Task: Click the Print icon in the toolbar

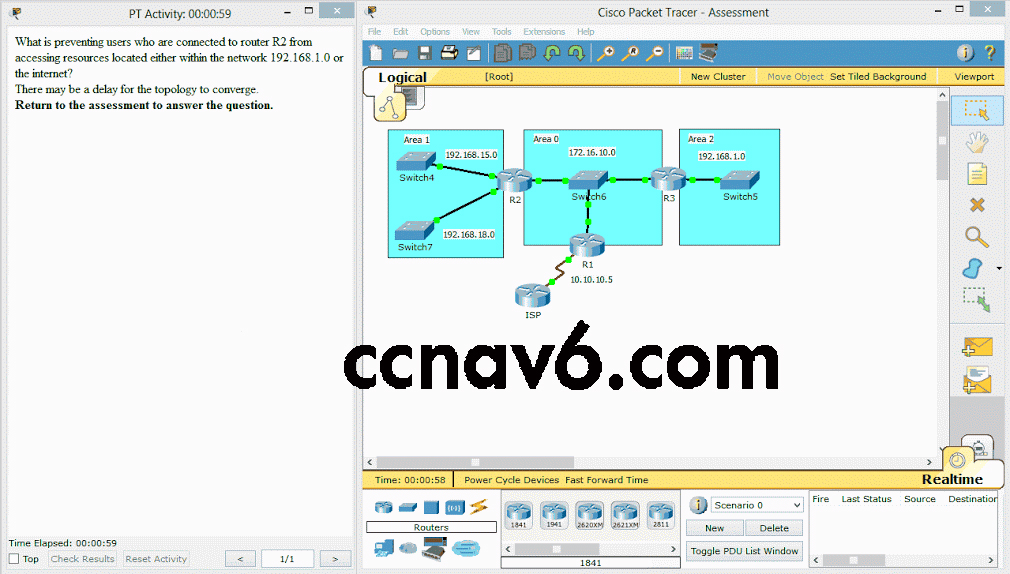Action: click(x=449, y=53)
